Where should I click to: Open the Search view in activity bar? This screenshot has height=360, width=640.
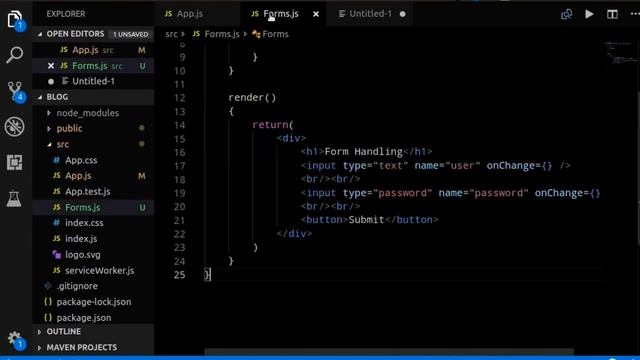(15, 55)
